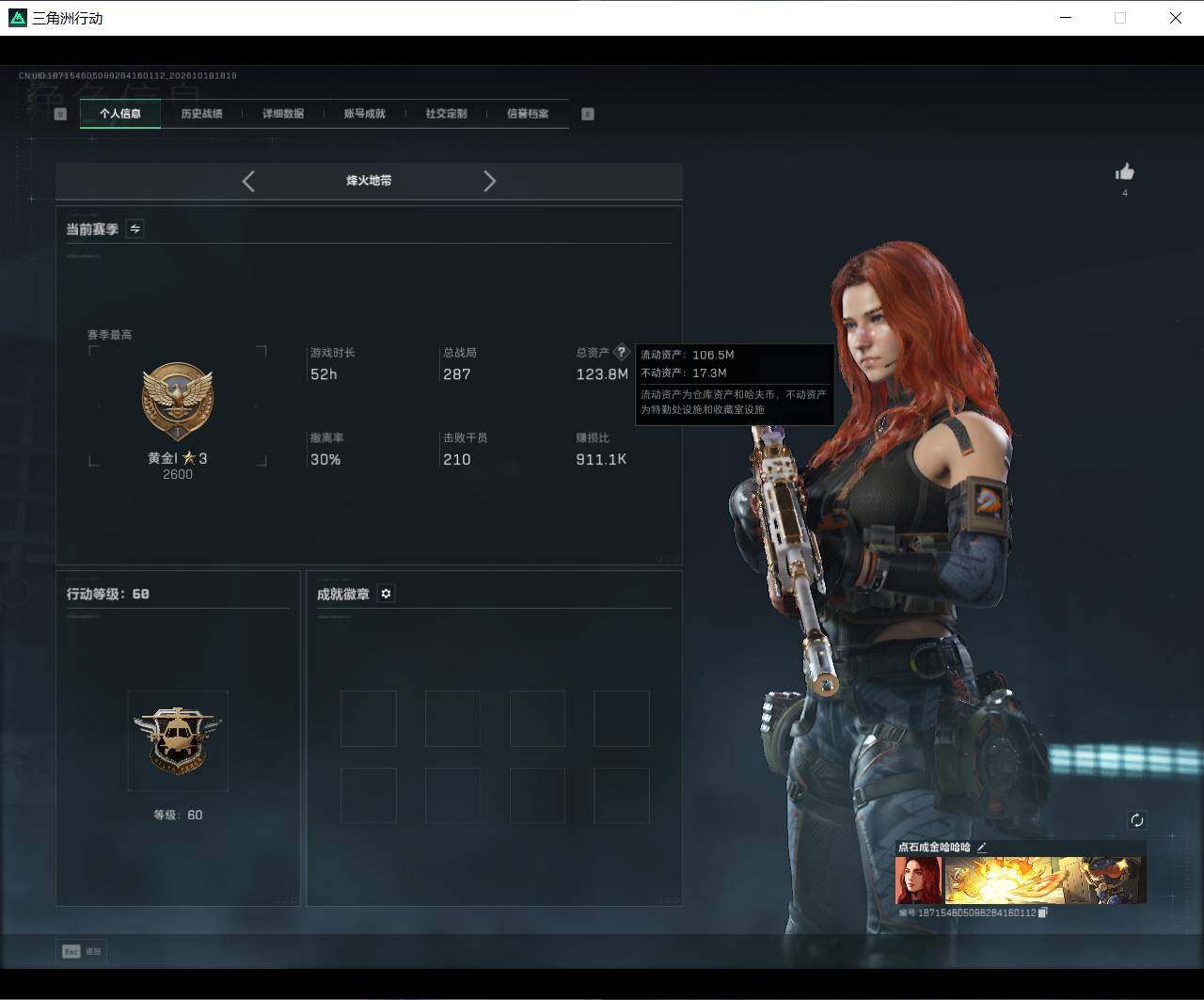Click the rank points value 2600

[x=178, y=475]
